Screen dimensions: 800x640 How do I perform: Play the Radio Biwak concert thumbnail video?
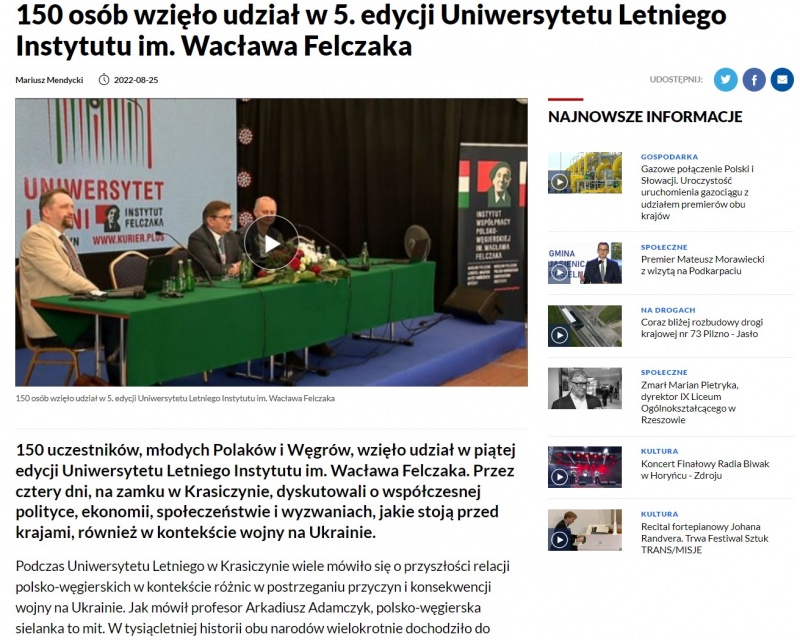(560, 476)
